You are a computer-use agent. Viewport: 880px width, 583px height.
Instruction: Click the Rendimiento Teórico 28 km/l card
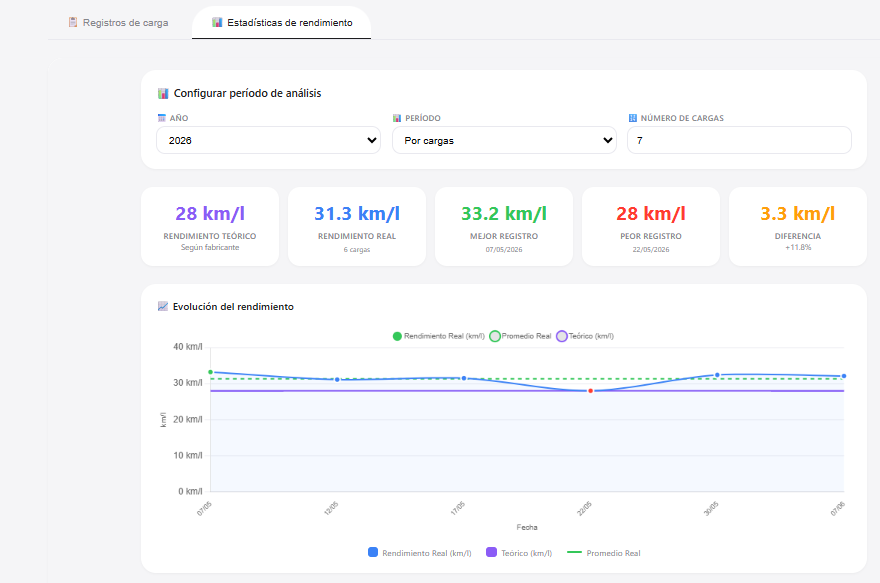click(x=210, y=227)
